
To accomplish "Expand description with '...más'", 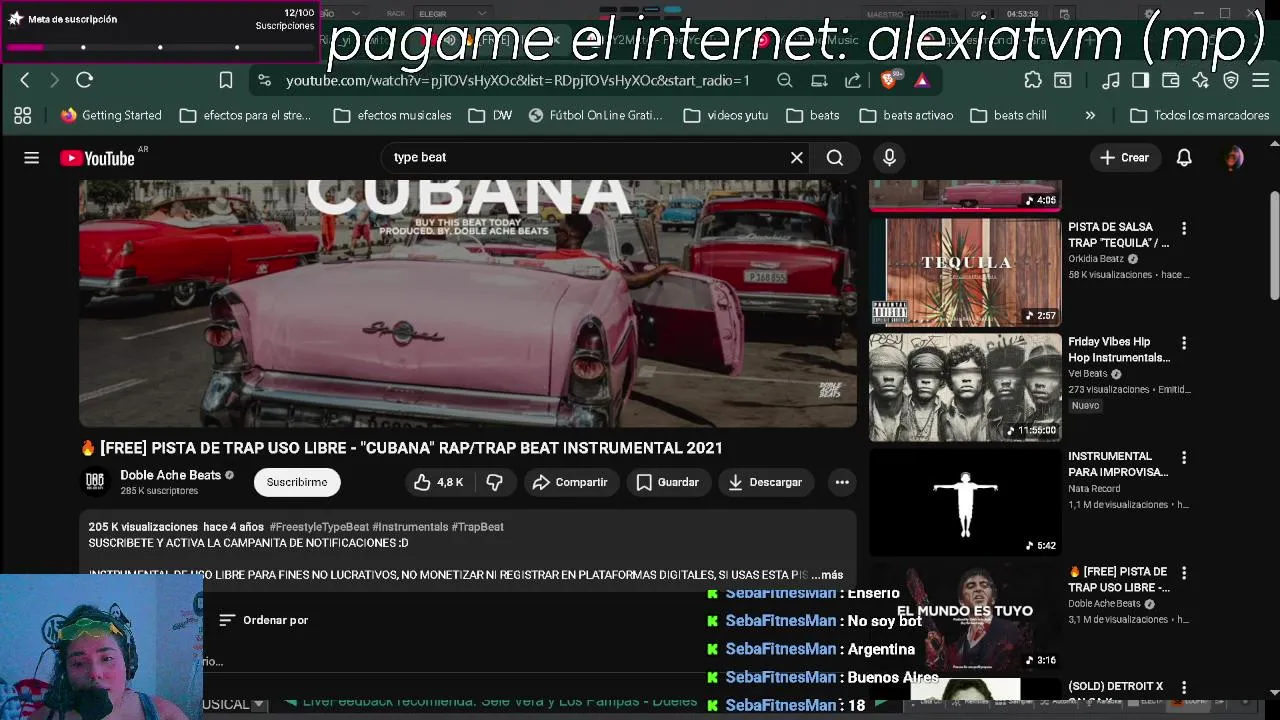I will pos(827,575).
